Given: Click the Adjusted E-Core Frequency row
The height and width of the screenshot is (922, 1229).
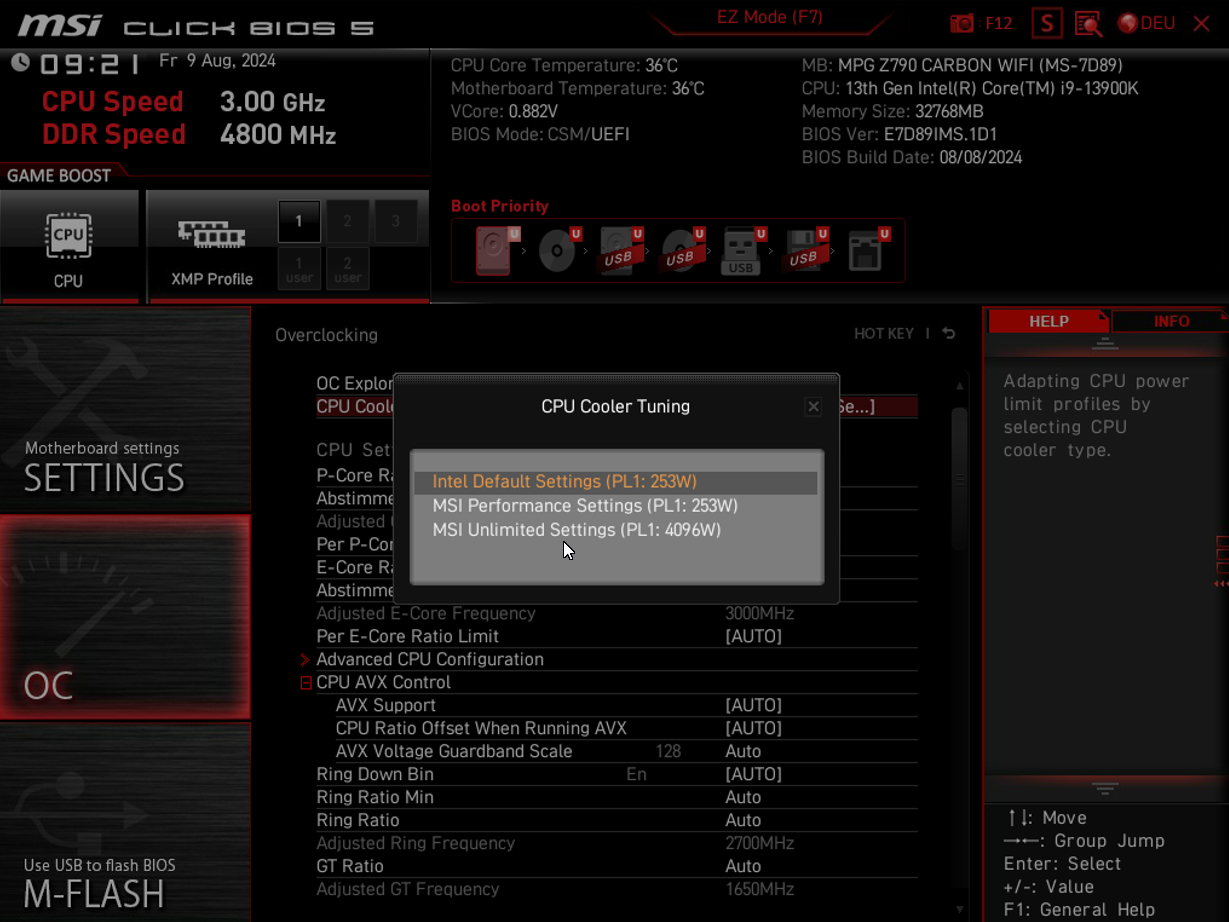Looking at the screenshot, I should pyautogui.click(x=616, y=613).
